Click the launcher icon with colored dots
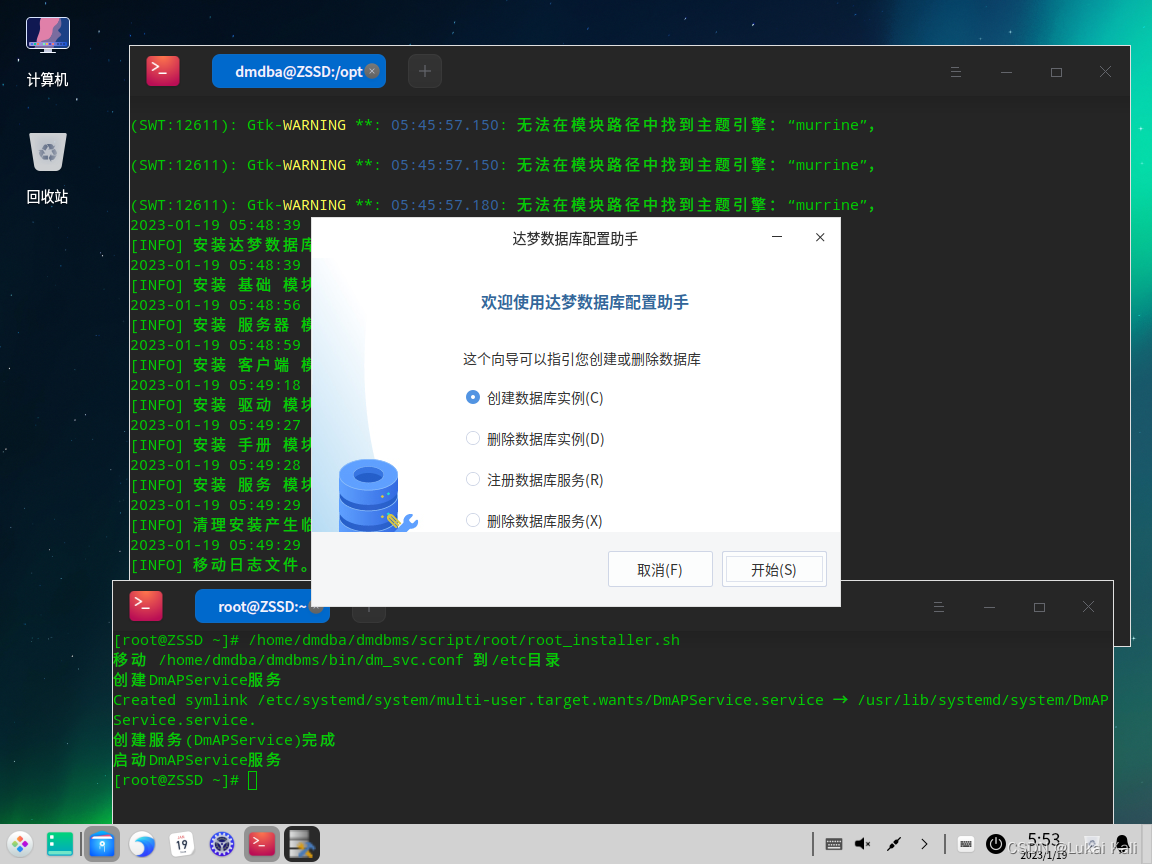1152x864 pixels. click(20, 843)
